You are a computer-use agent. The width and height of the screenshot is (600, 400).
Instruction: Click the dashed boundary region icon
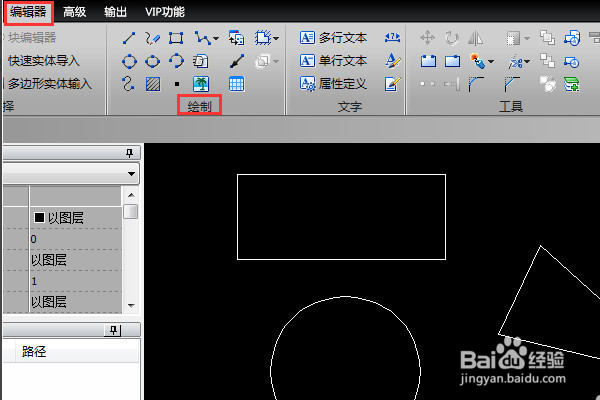263,38
